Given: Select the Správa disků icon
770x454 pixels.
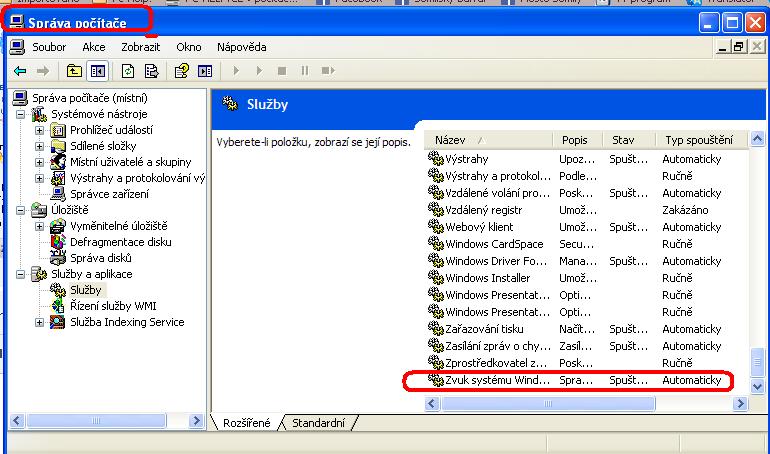Looking at the screenshot, I should point(58,258).
